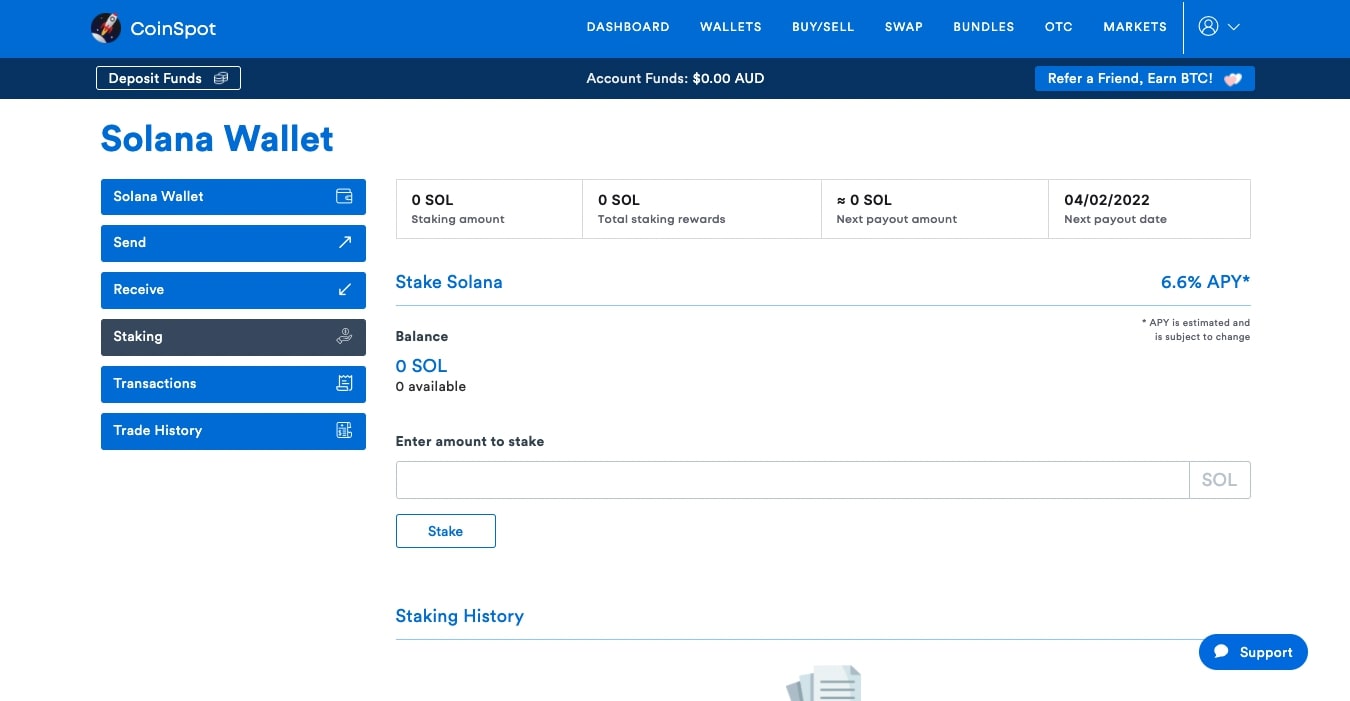
Task: Click 'APY is estimated and' disclaimer text
Action: (1196, 323)
